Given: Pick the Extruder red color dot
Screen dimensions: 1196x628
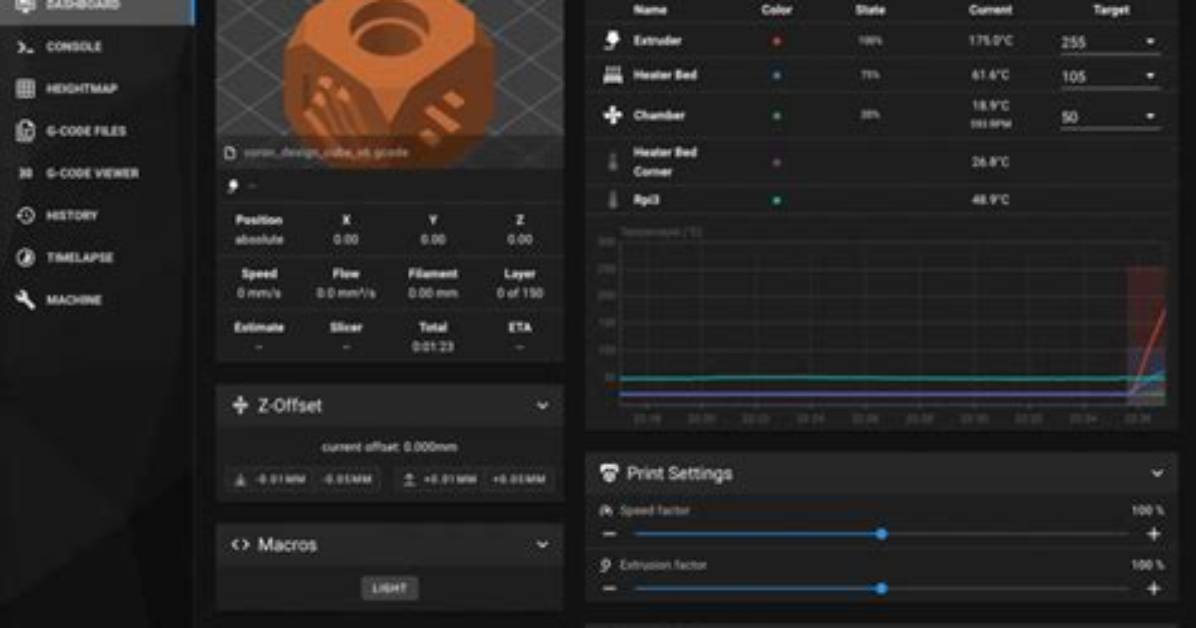Looking at the screenshot, I should click(x=776, y=41).
